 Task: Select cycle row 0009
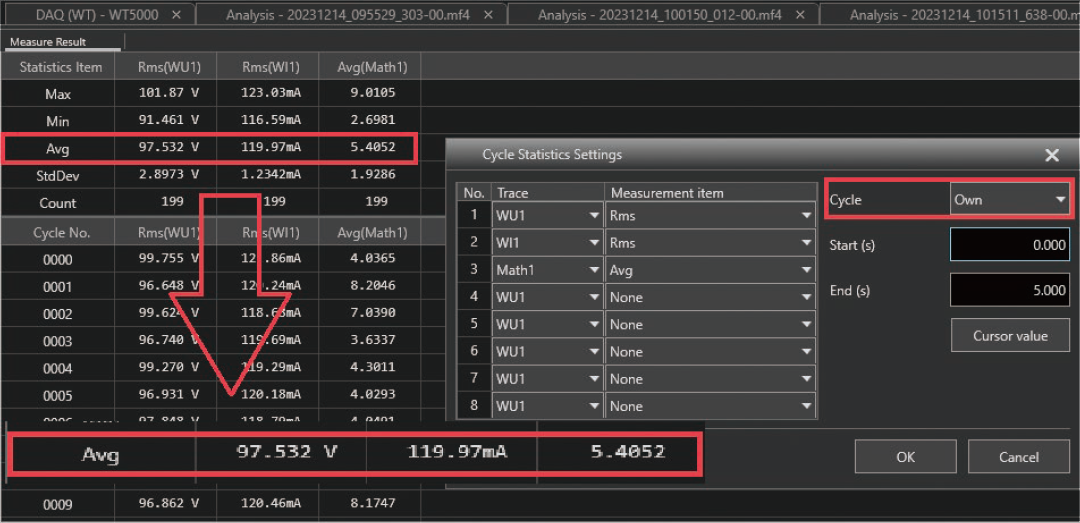click(x=58, y=505)
